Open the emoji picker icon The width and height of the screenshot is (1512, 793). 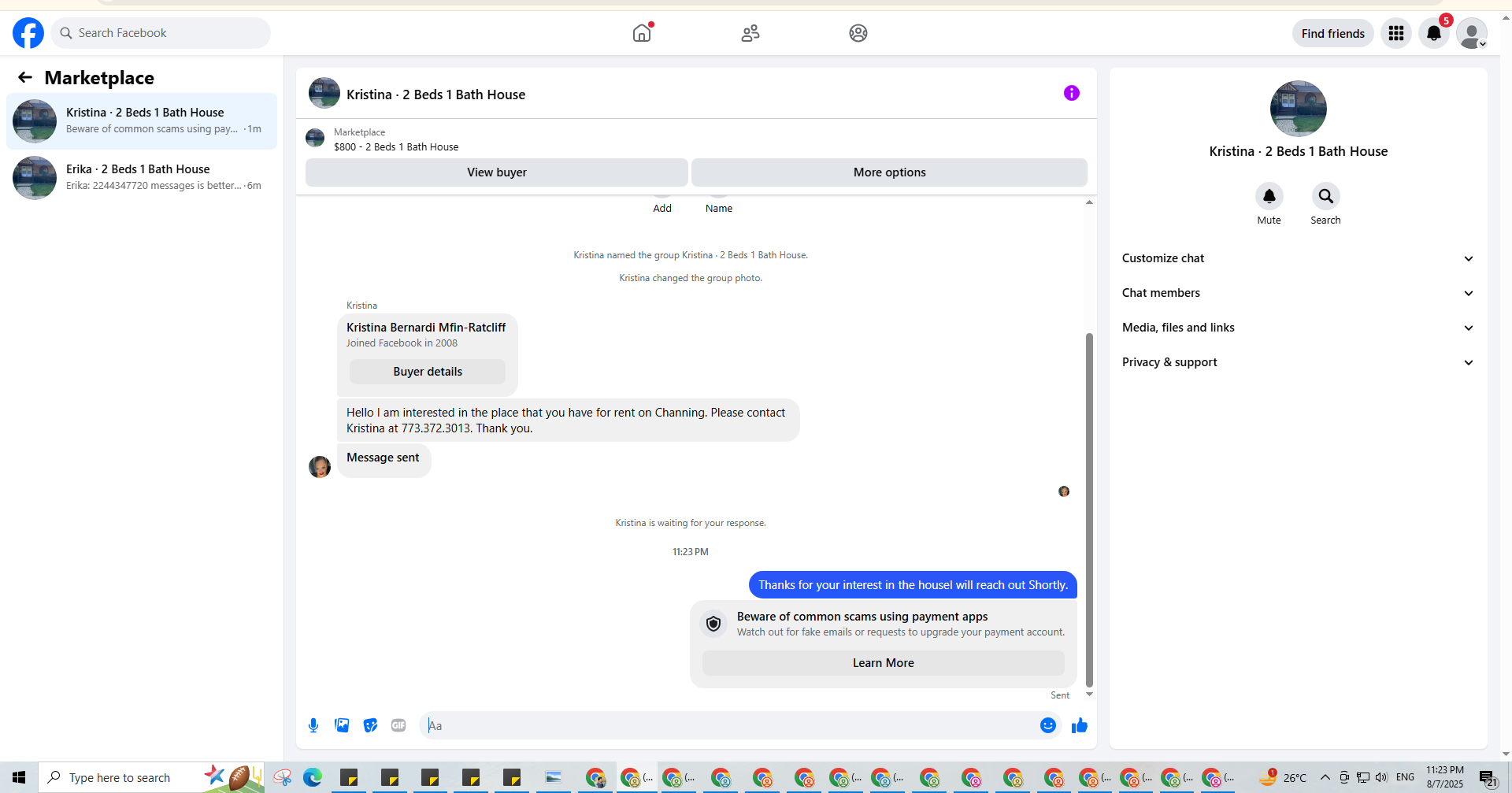[x=1048, y=725]
